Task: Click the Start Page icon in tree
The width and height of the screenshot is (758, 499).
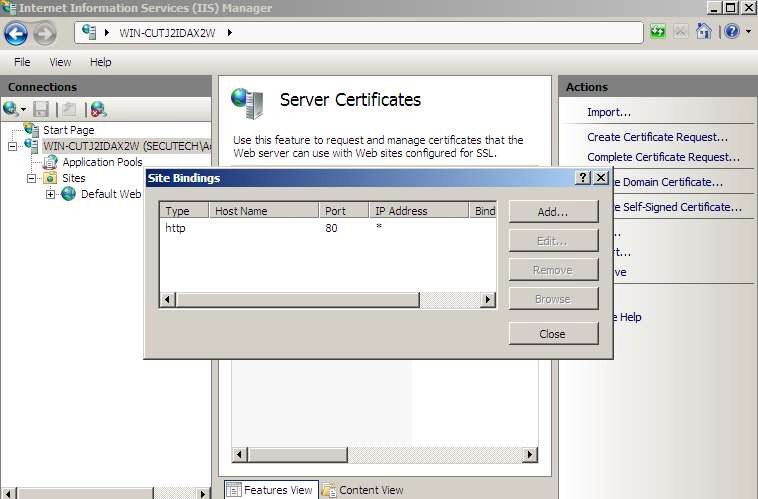Action: click(x=31, y=129)
